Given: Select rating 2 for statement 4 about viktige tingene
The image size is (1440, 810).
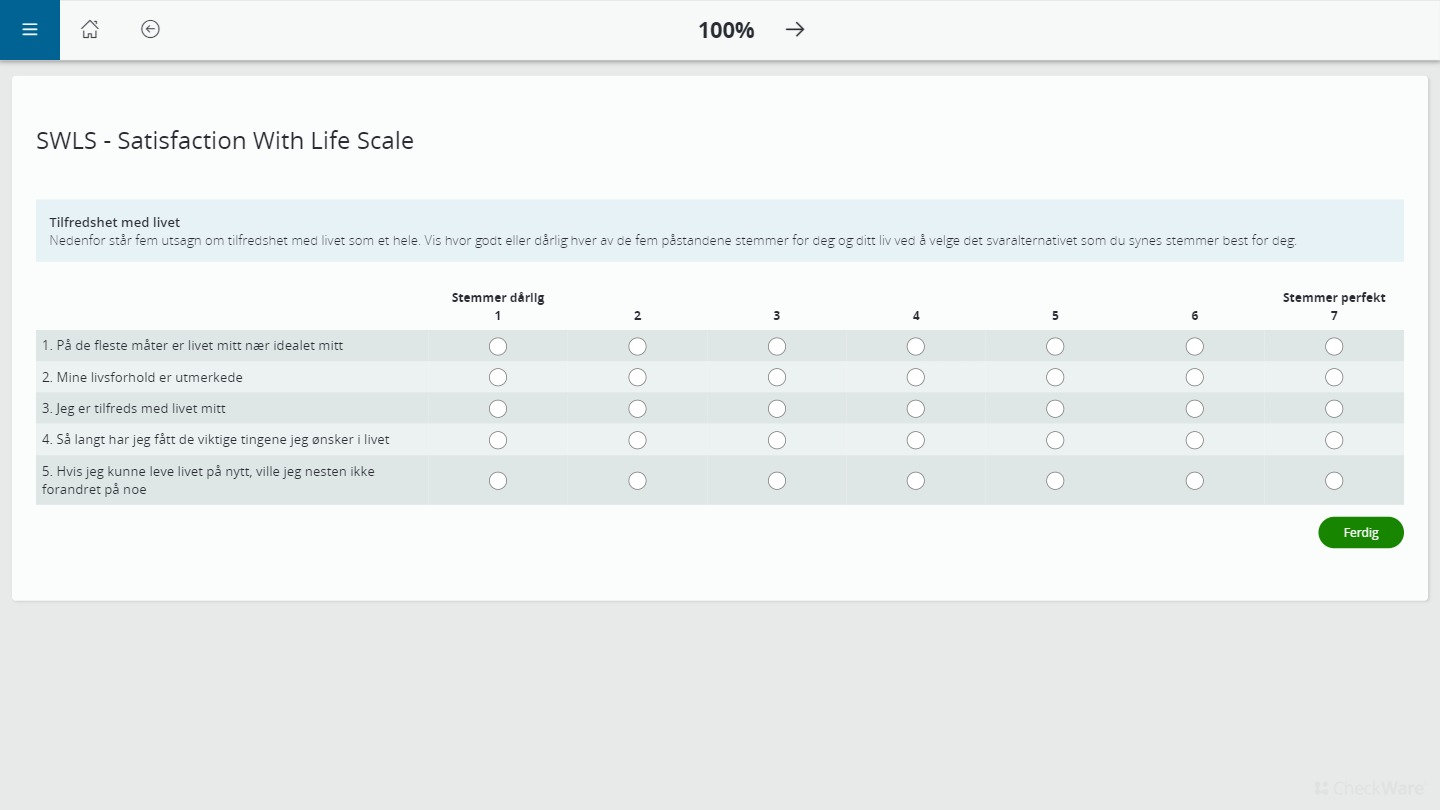Looking at the screenshot, I should point(637,440).
